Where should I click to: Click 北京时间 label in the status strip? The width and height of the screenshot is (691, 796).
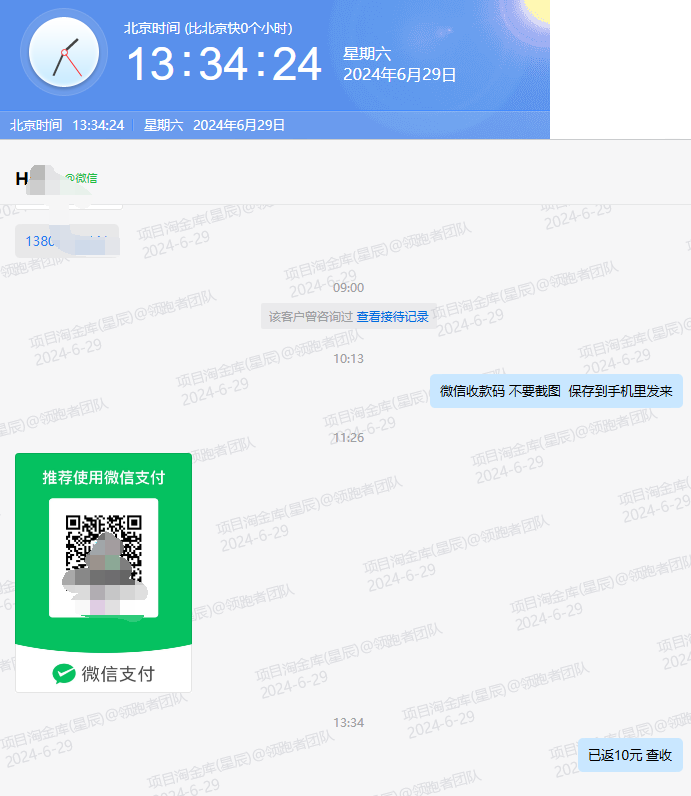(x=36, y=125)
